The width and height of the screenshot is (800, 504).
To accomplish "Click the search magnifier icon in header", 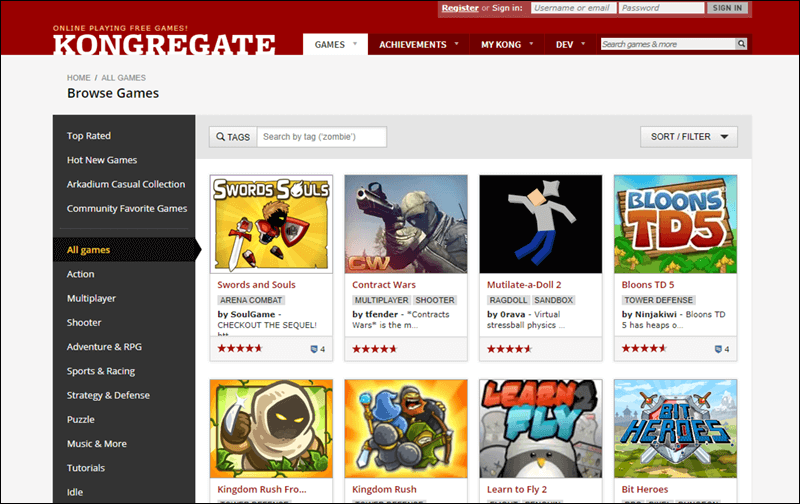I will click(x=741, y=44).
